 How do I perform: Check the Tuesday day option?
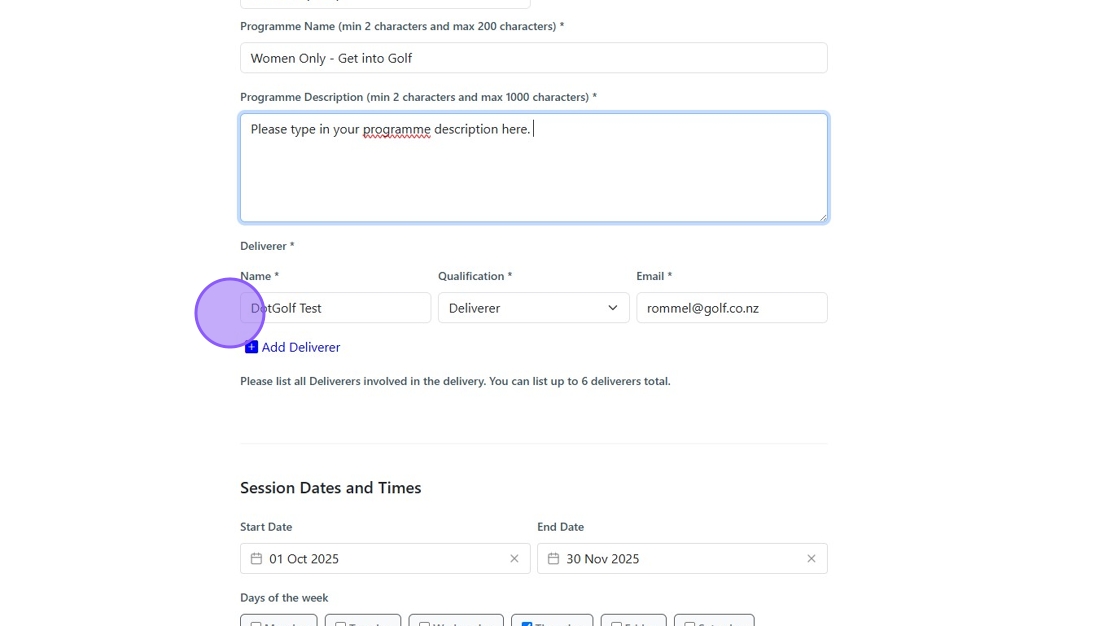pyautogui.click(x=340, y=623)
